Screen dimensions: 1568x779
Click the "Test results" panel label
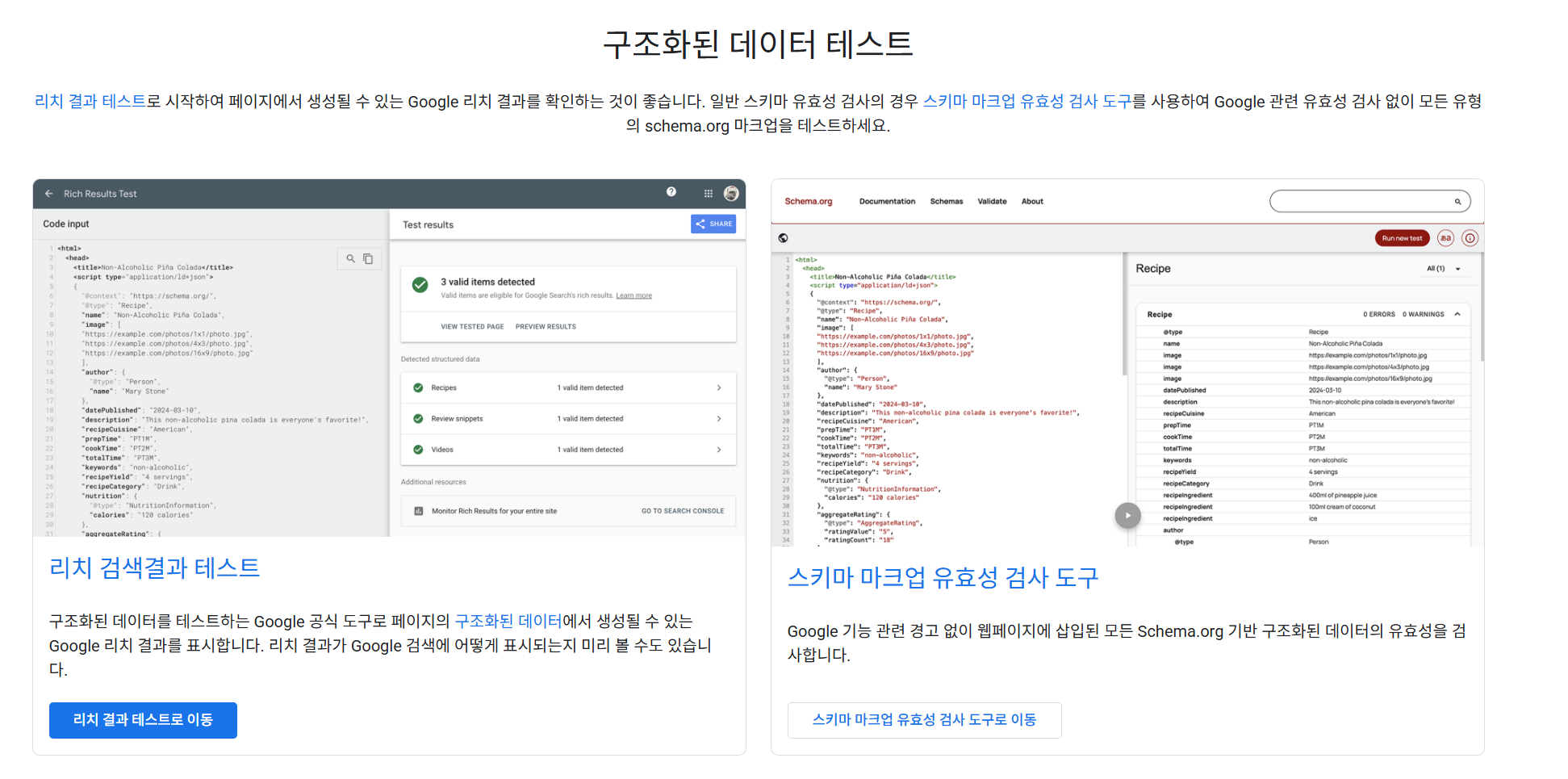(428, 225)
